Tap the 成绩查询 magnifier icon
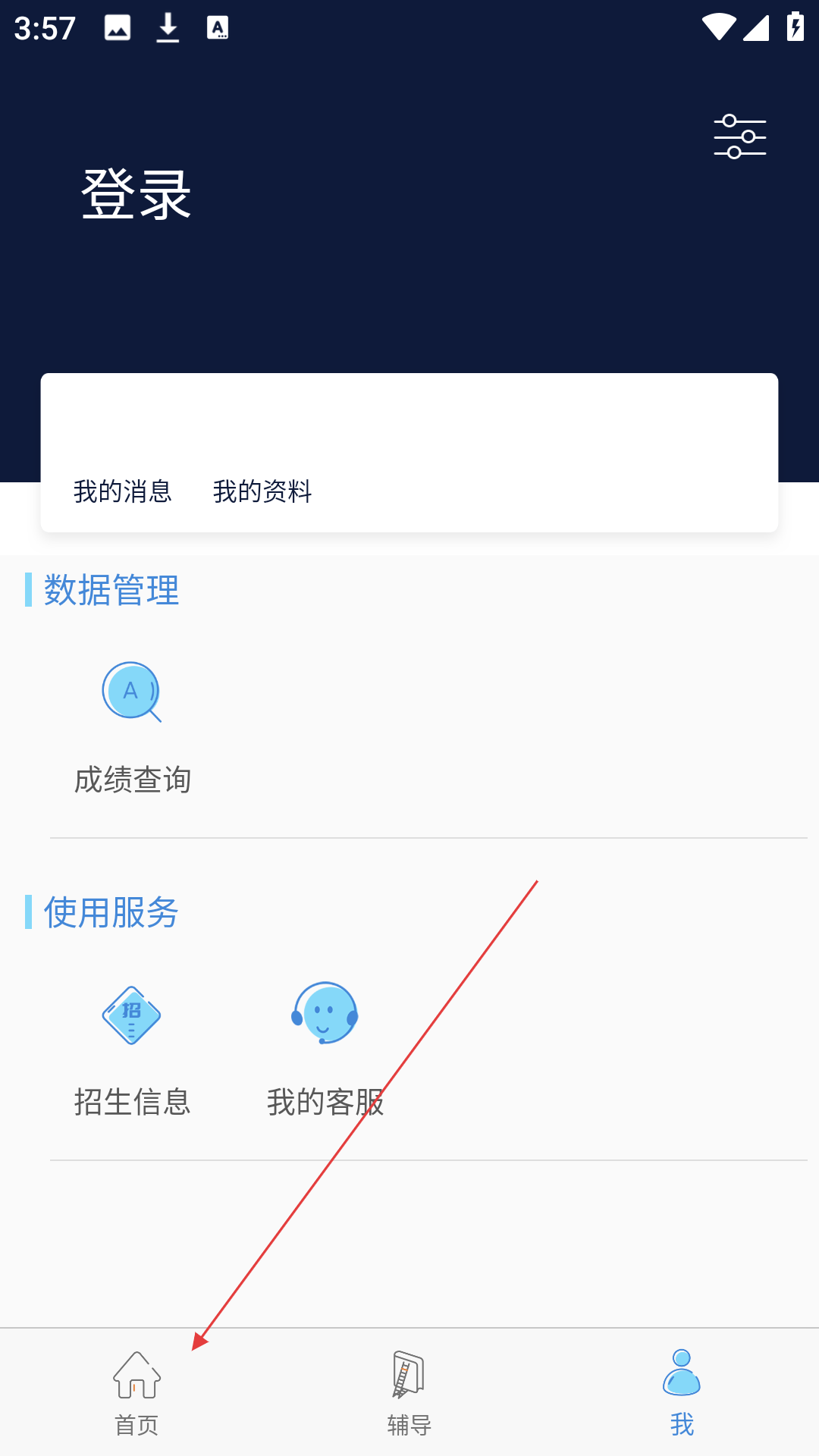Viewport: 819px width, 1456px height. coord(132,692)
